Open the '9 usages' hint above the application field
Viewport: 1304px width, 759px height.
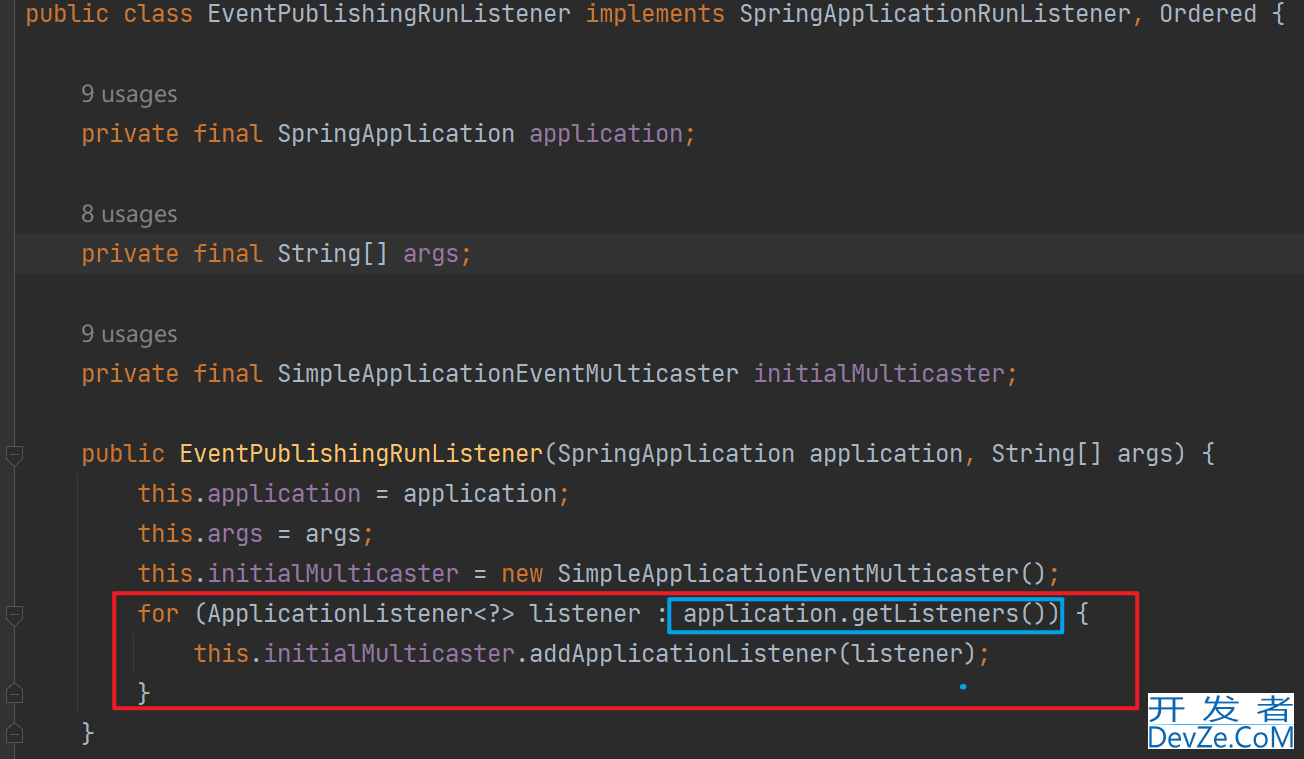pyautogui.click(x=129, y=94)
